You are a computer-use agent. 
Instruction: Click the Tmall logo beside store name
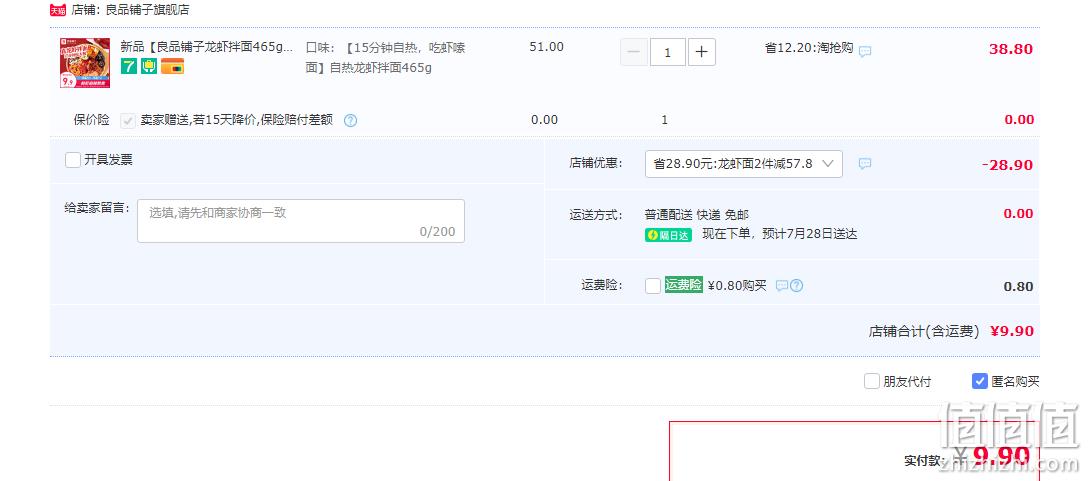(x=58, y=10)
